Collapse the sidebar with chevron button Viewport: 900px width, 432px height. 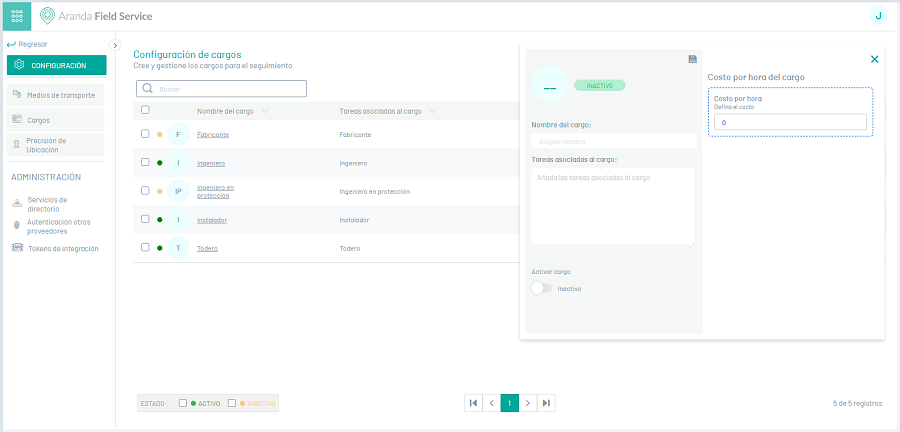(115, 45)
